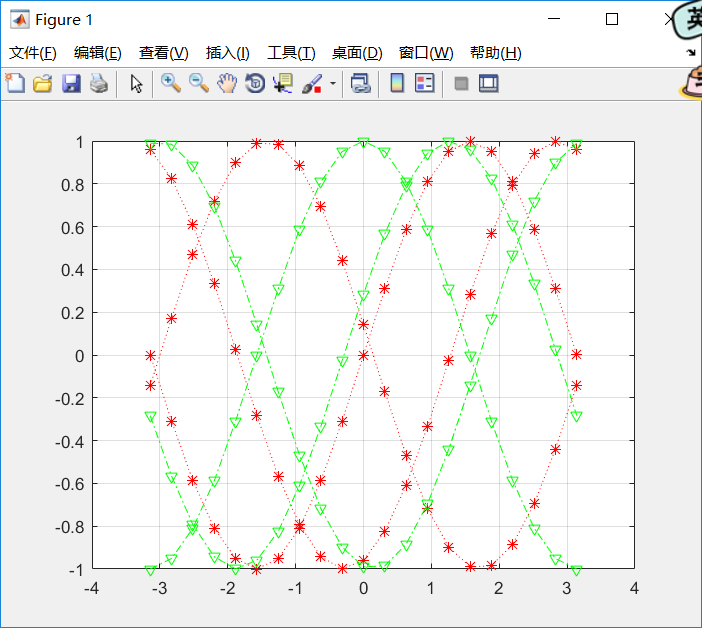Activate the Zoom In magnifier tool
The width and height of the screenshot is (702, 628).
[171, 84]
